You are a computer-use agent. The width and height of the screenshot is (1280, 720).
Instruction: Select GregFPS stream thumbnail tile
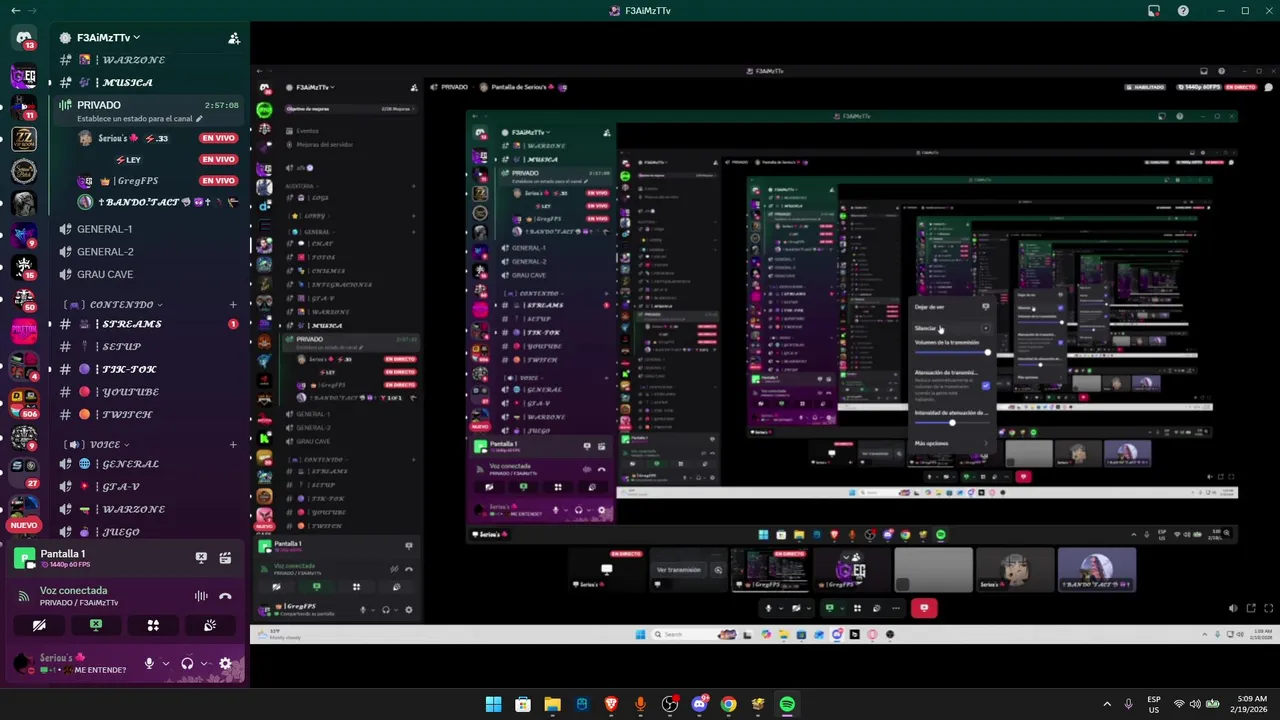(x=769, y=570)
